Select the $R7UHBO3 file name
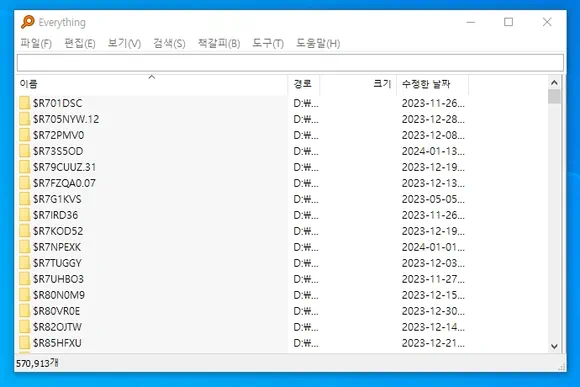 tap(58, 279)
